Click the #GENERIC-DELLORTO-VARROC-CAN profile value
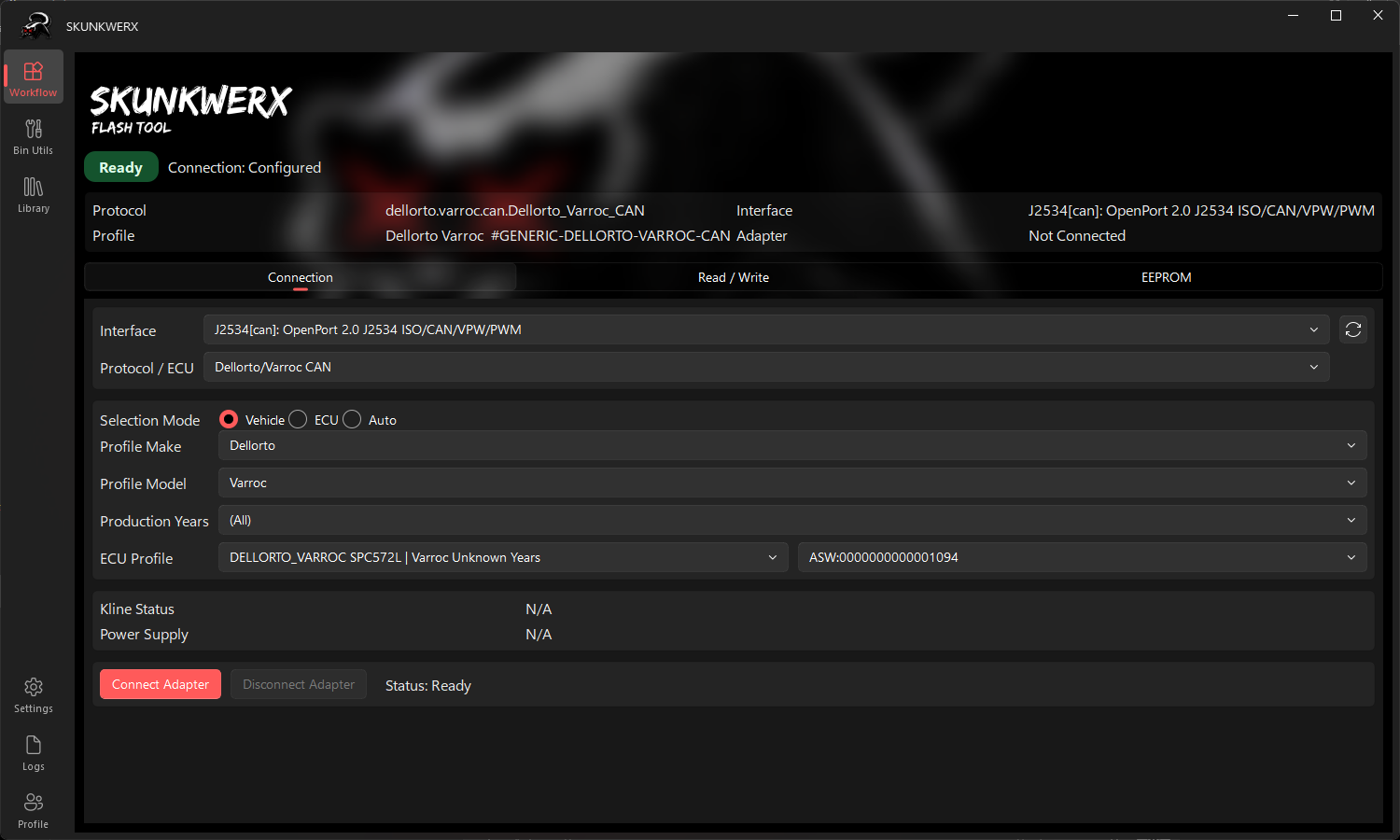 click(x=610, y=235)
